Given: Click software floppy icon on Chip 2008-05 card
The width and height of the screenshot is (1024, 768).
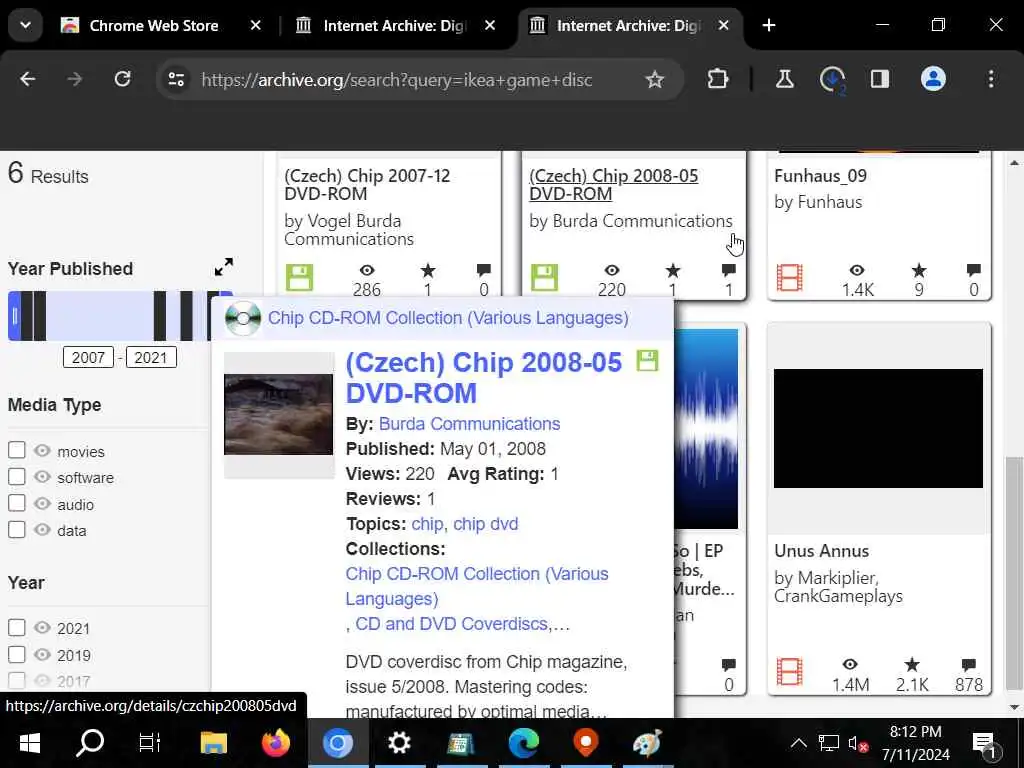Looking at the screenshot, I should [x=544, y=277].
